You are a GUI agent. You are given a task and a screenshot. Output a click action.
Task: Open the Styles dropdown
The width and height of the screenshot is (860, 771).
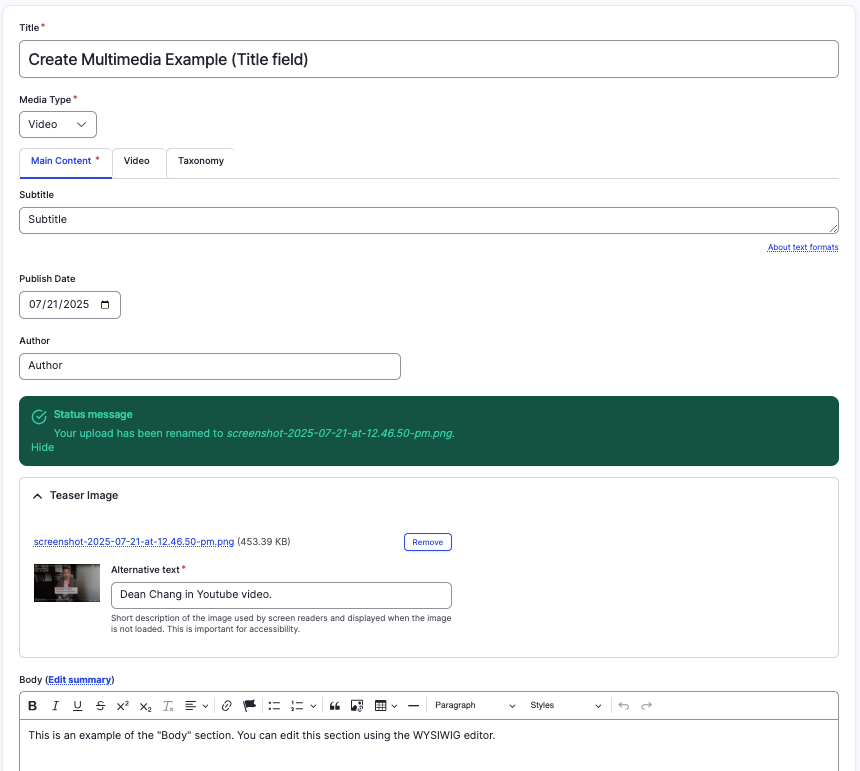[x=566, y=706]
